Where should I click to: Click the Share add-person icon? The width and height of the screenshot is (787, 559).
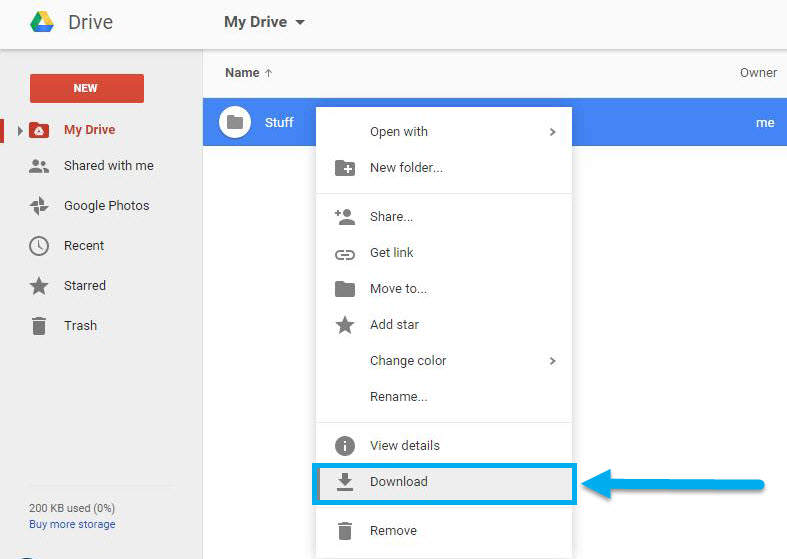[345, 217]
